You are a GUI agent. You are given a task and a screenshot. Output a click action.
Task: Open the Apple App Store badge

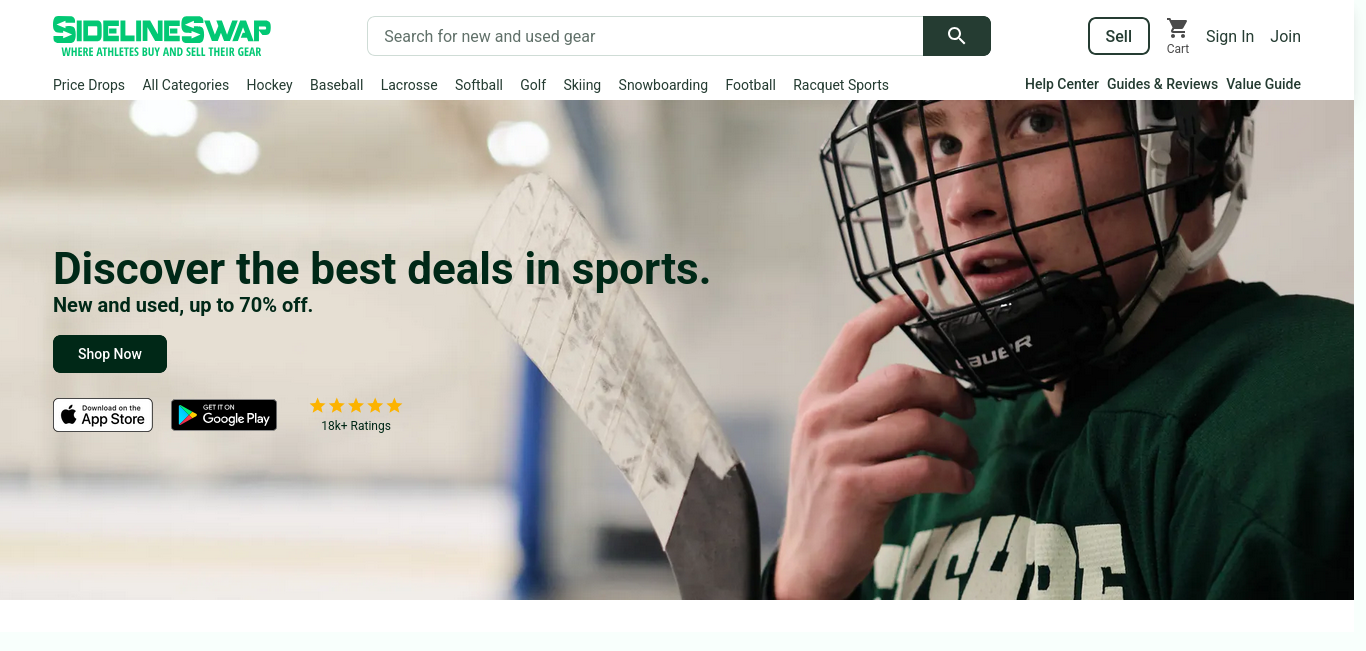(103, 415)
